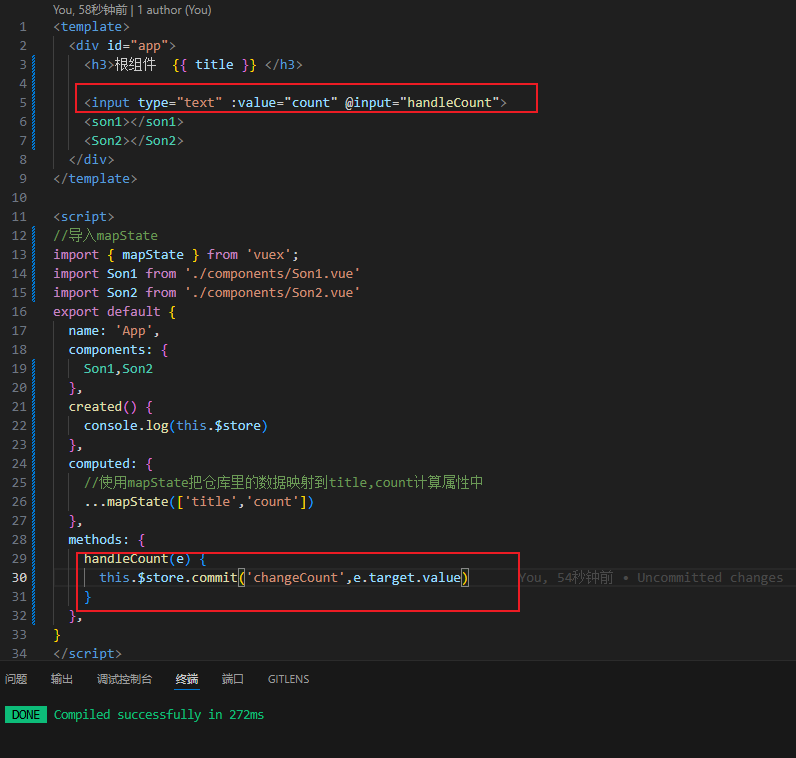
Task: Click the 'methods:' key on line 28
Action: tap(99, 539)
